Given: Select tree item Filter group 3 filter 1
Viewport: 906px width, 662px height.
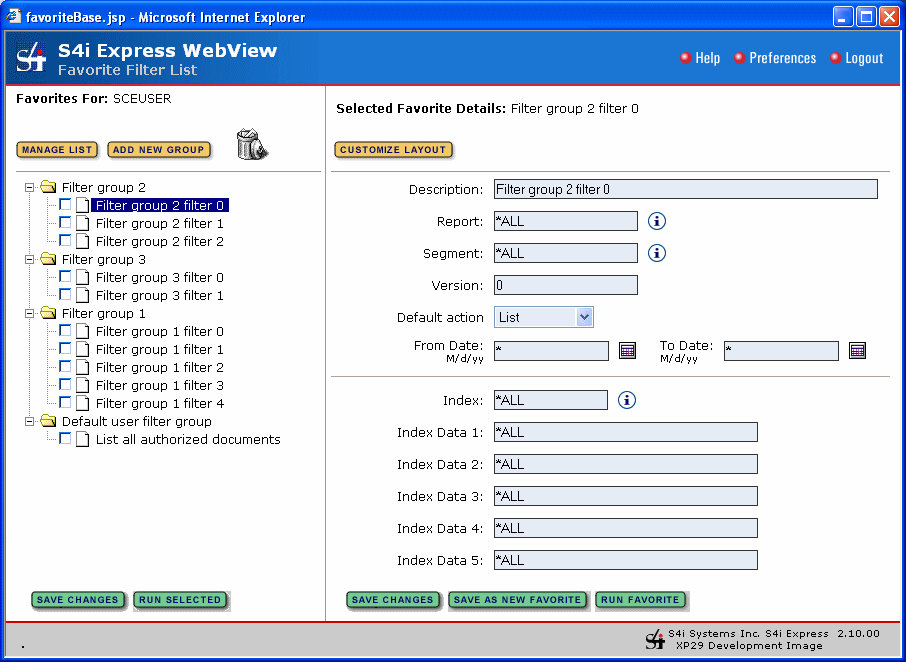Looking at the screenshot, I should click(x=159, y=295).
